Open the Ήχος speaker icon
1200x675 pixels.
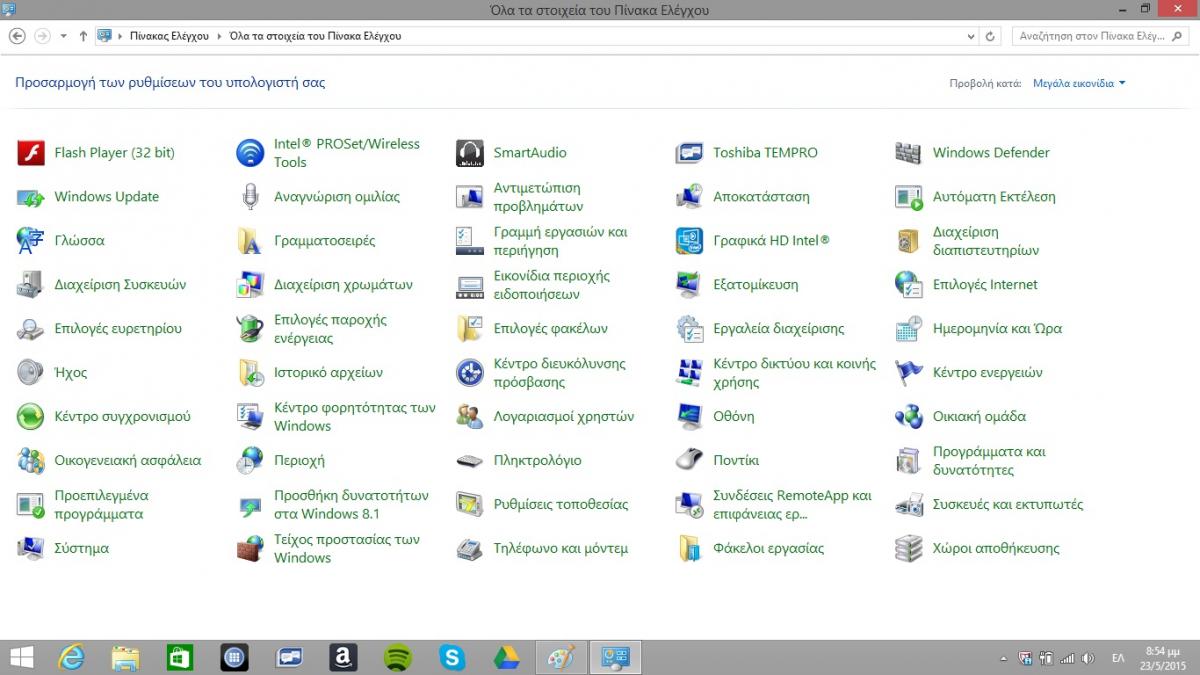click(x=31, y=373)
